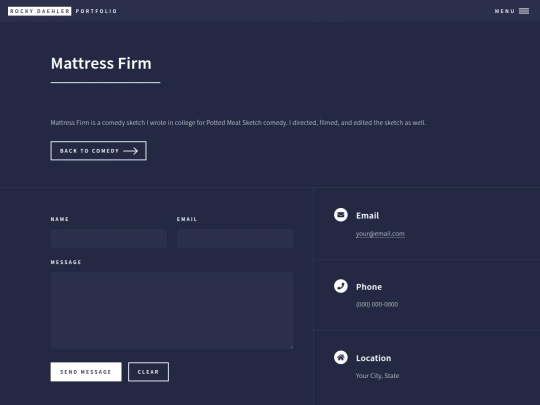Screen dimensions: 540x405
Task: Click the Mattress Firm heading
Action: point(101,63)
